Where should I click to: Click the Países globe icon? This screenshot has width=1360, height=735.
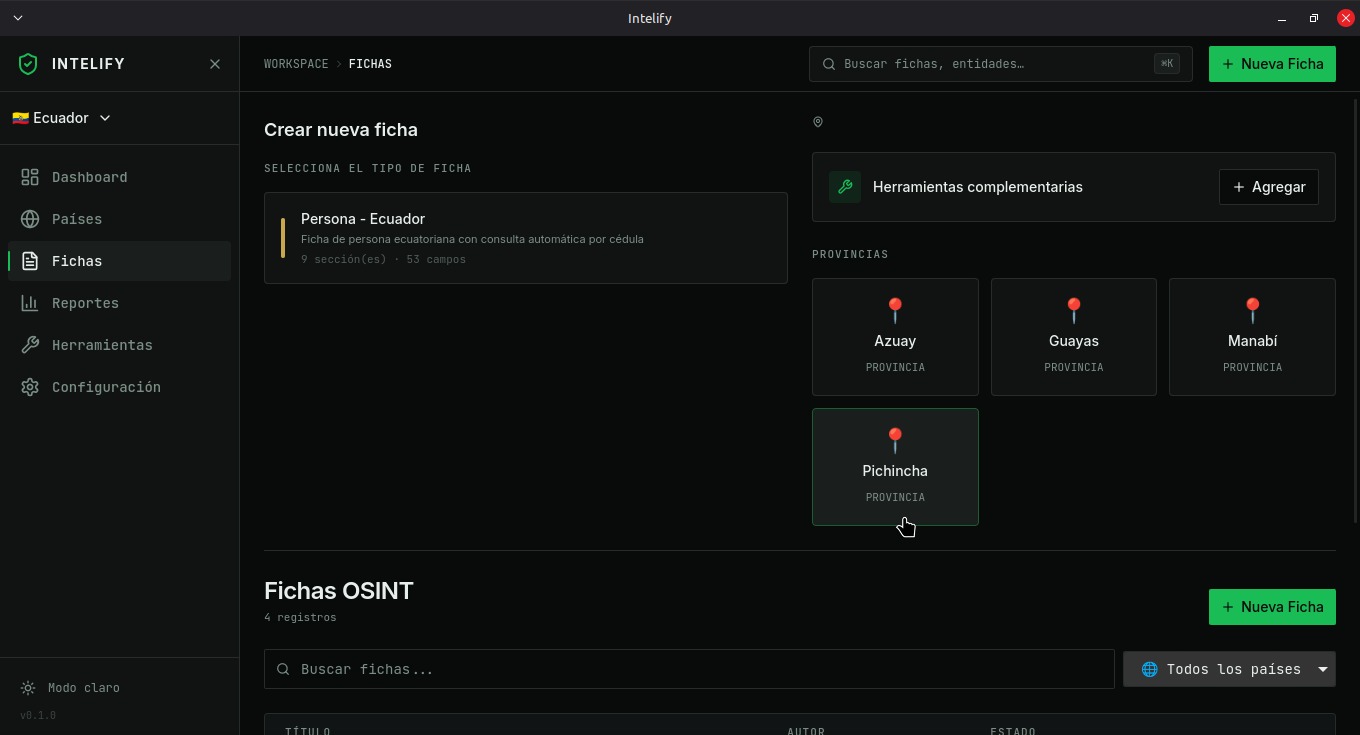tap(30, 219)
